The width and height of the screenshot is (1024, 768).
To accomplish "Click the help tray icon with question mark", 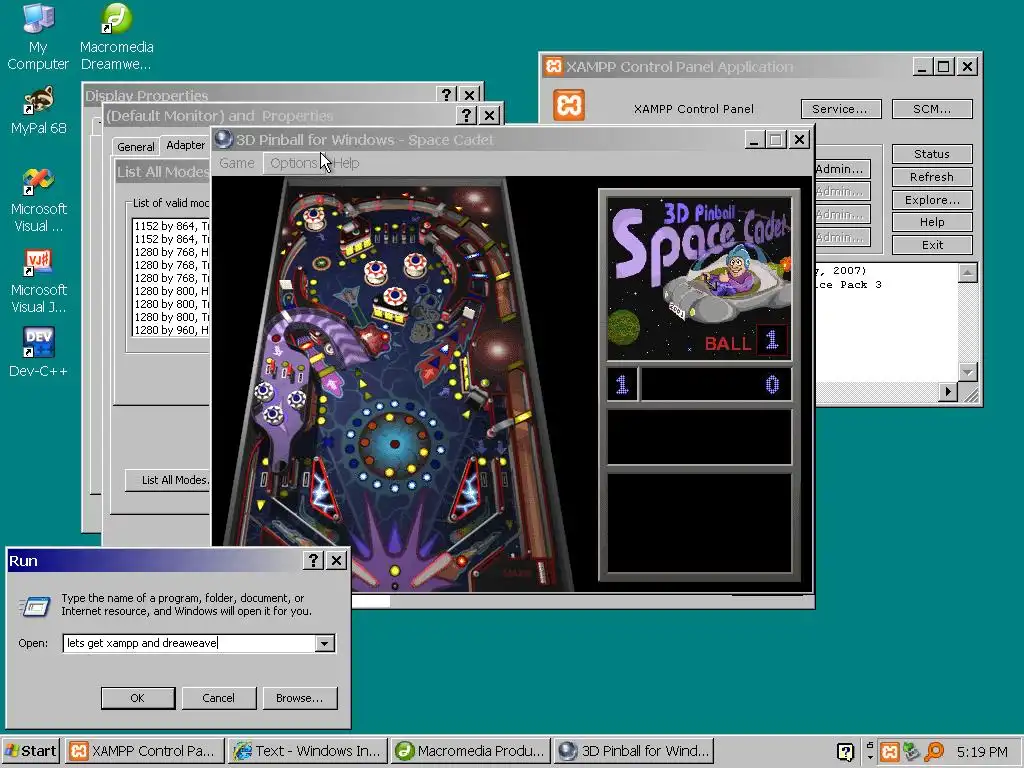I will click(x=845, y=752).
